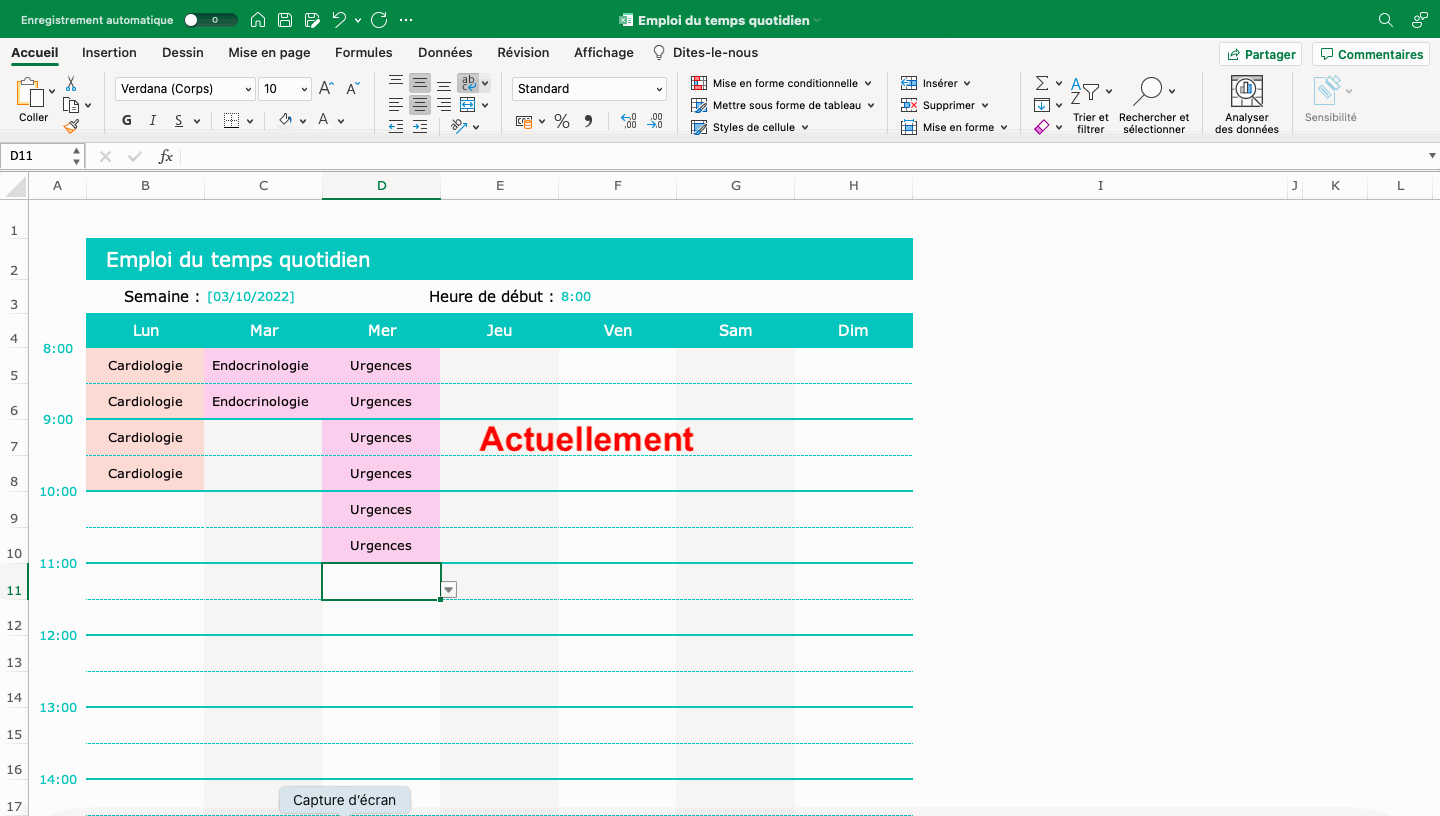Click the fill color paint bucket
The image size is (1440, 816).
pos(286,121)
